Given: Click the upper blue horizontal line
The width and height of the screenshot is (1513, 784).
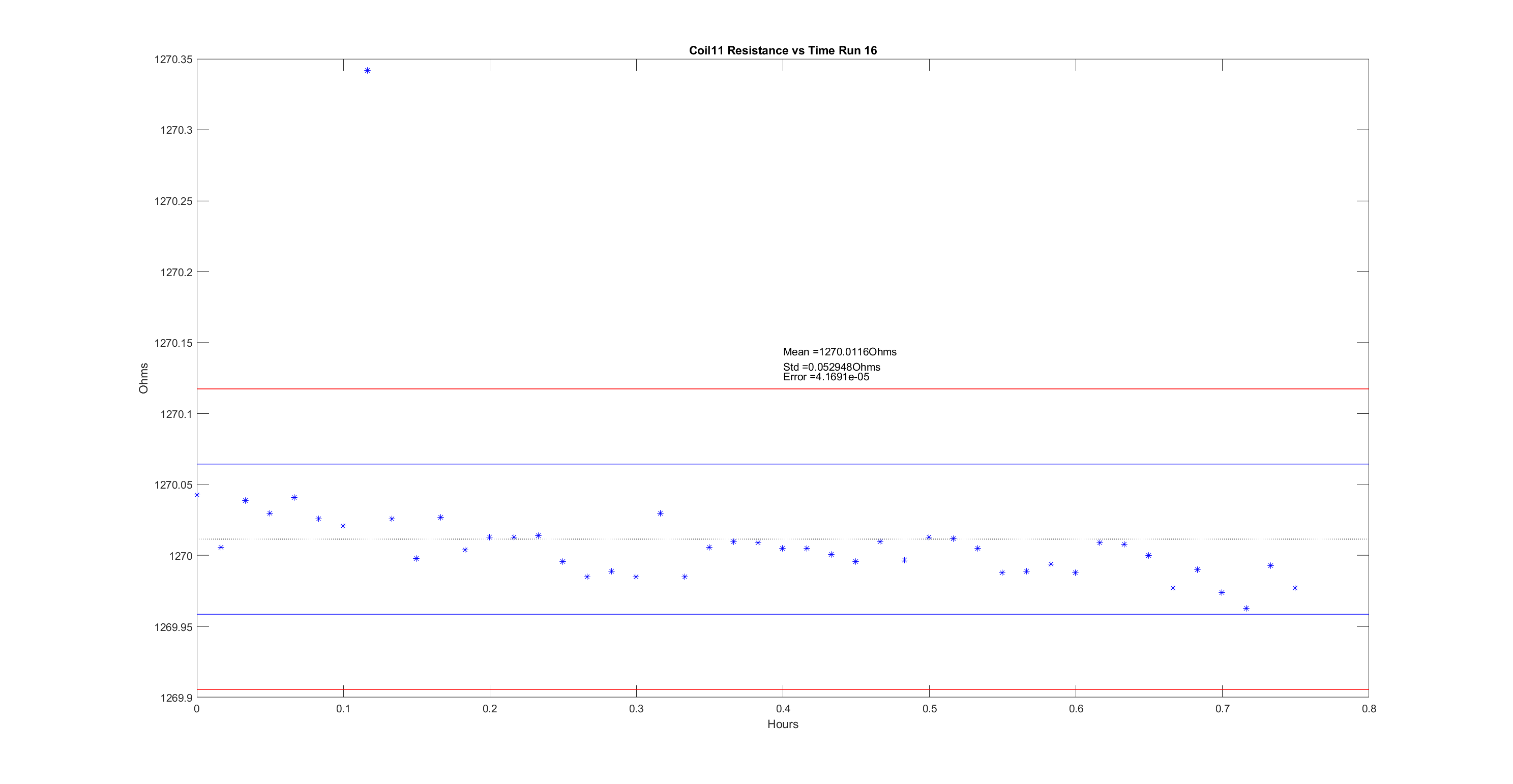Looking at the screenshot, I should [587, 464].
